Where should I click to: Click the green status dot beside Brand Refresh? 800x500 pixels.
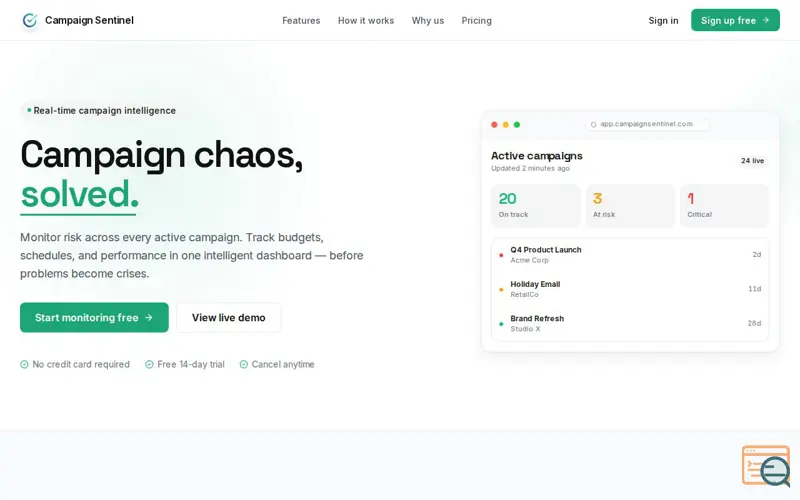(x=501, y=323)
